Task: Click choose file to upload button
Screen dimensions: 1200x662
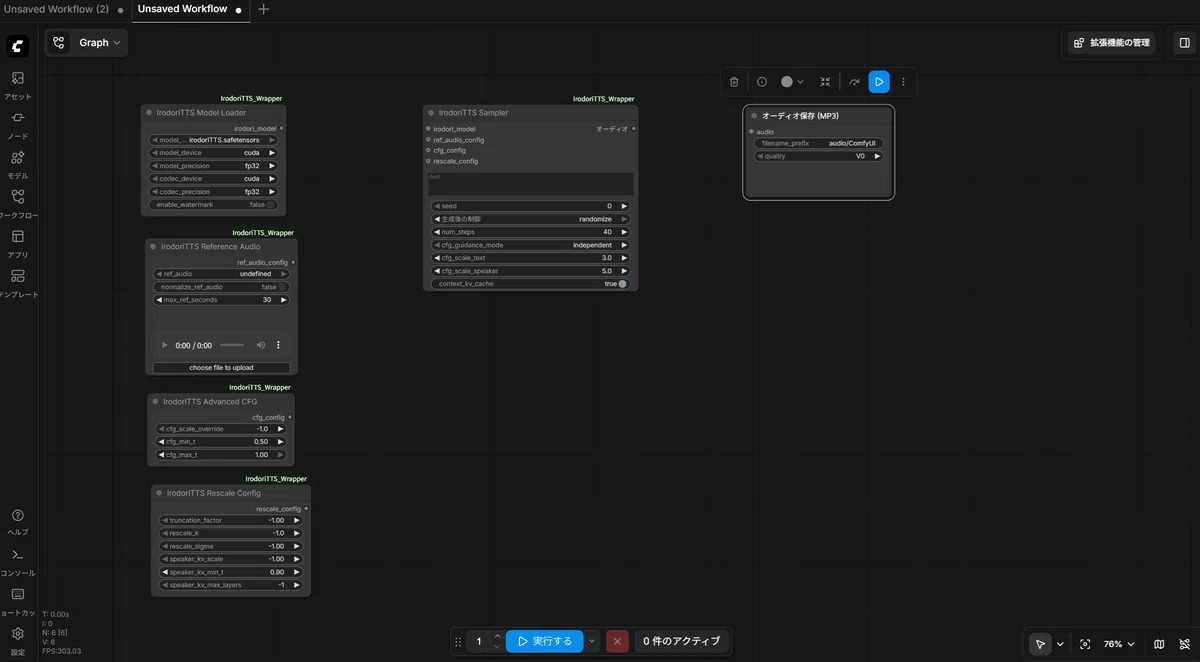Action: tap(221, 368)
